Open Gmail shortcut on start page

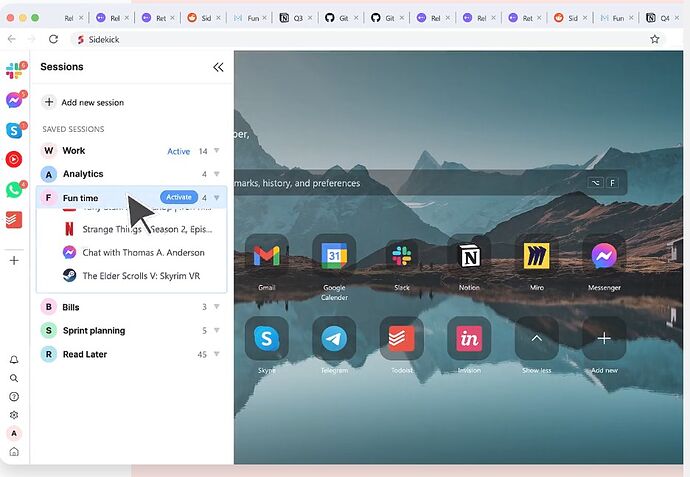point(267,256)
